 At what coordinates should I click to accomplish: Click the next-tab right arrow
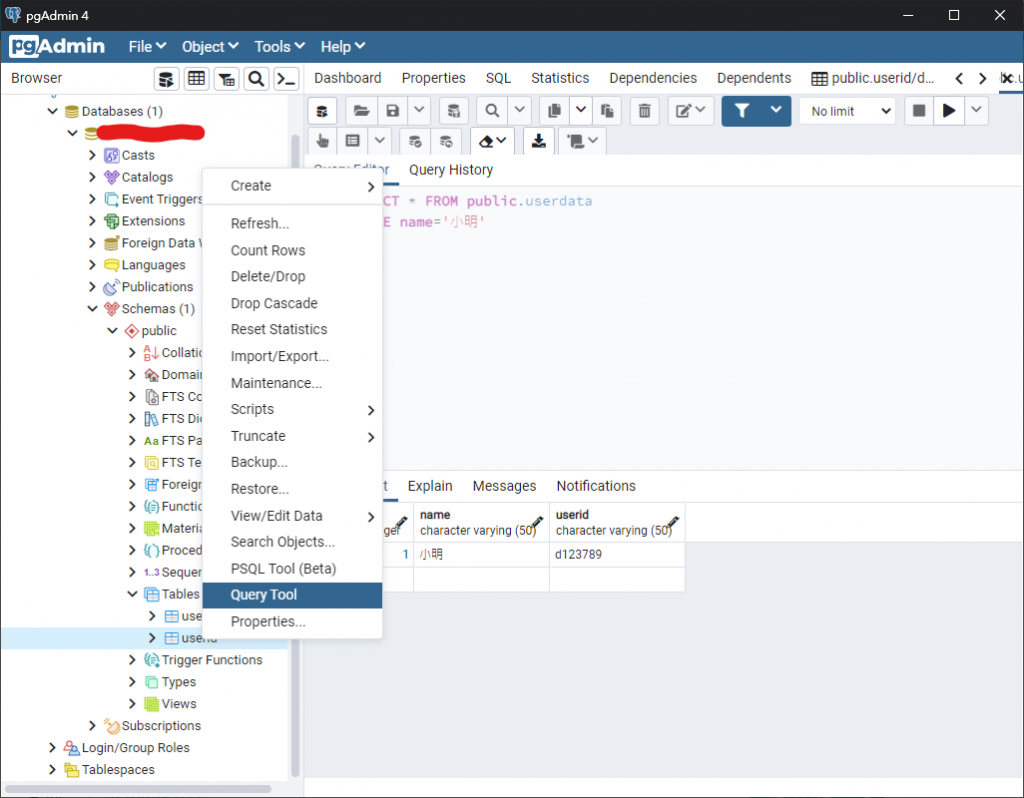(x=983, y=78)
